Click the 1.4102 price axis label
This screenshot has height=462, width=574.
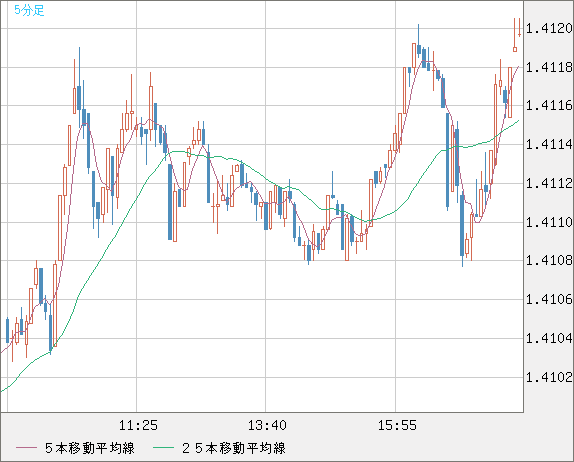[x=549, y=377]
